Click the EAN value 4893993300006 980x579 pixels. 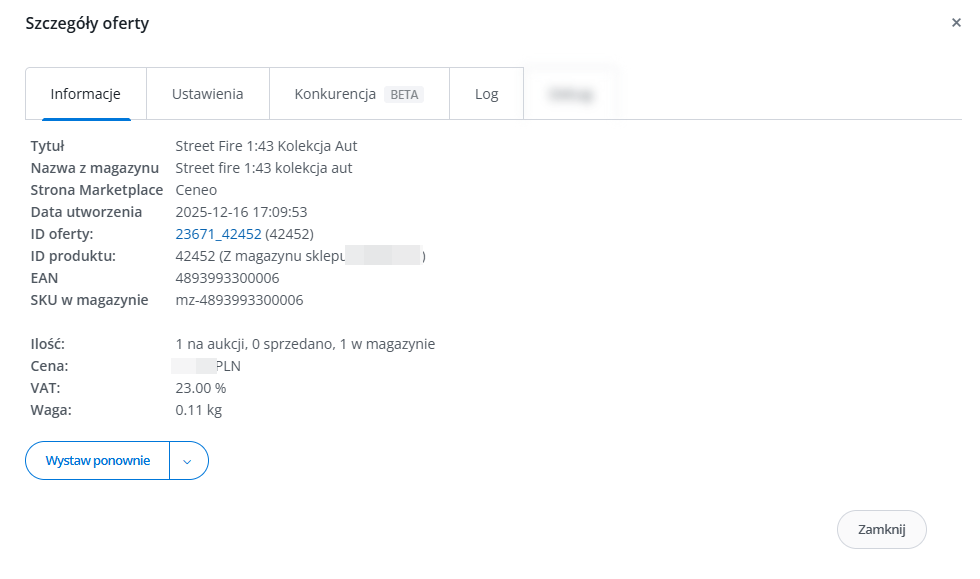(227, 278)
